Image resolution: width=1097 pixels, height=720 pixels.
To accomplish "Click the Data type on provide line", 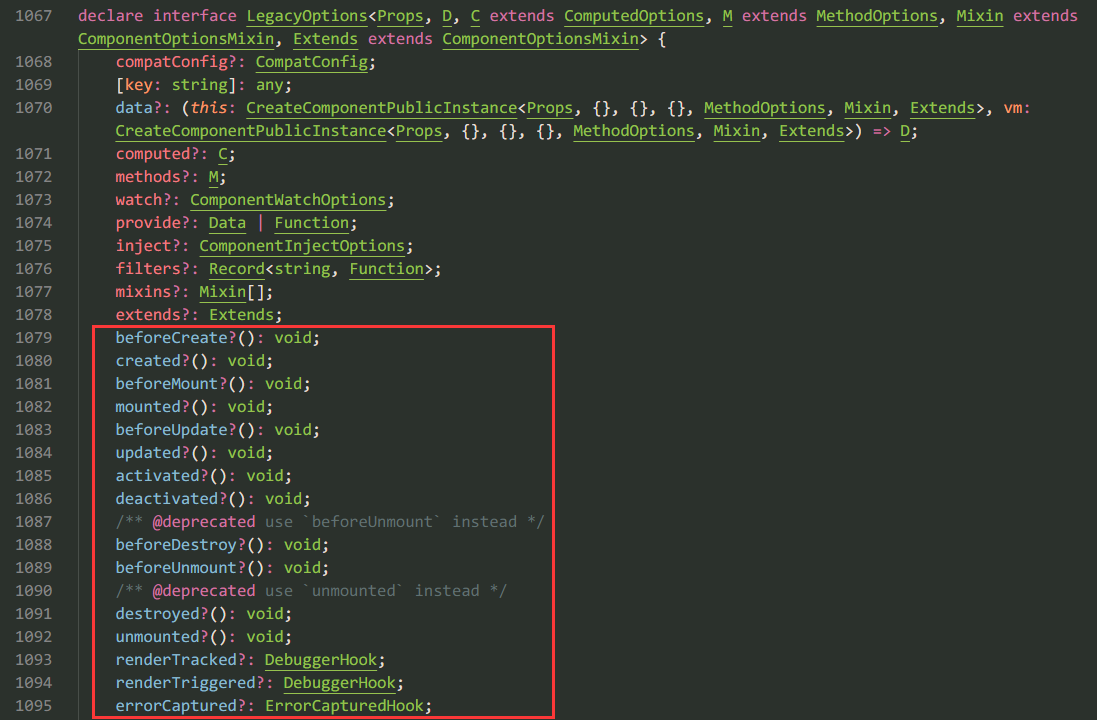I will [x=227, y=223].
